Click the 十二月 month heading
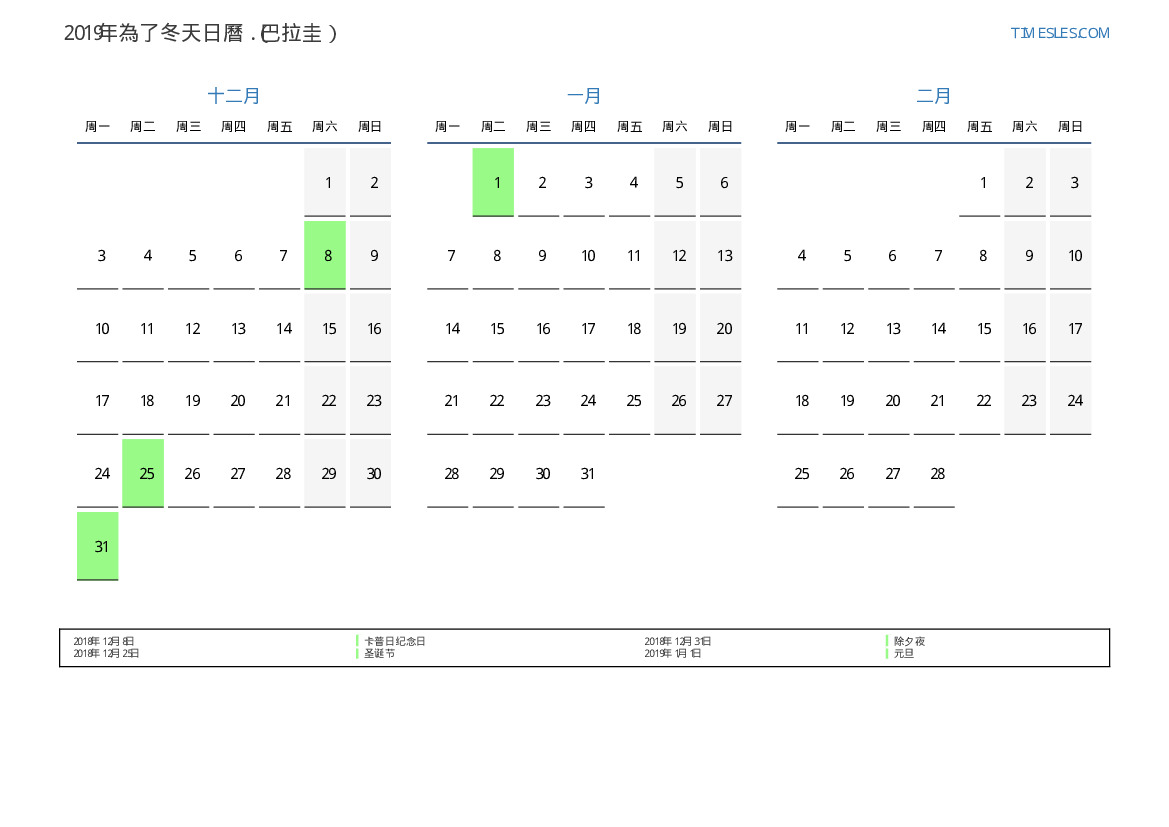This screenshot has height=827, width=1169. 234,96
